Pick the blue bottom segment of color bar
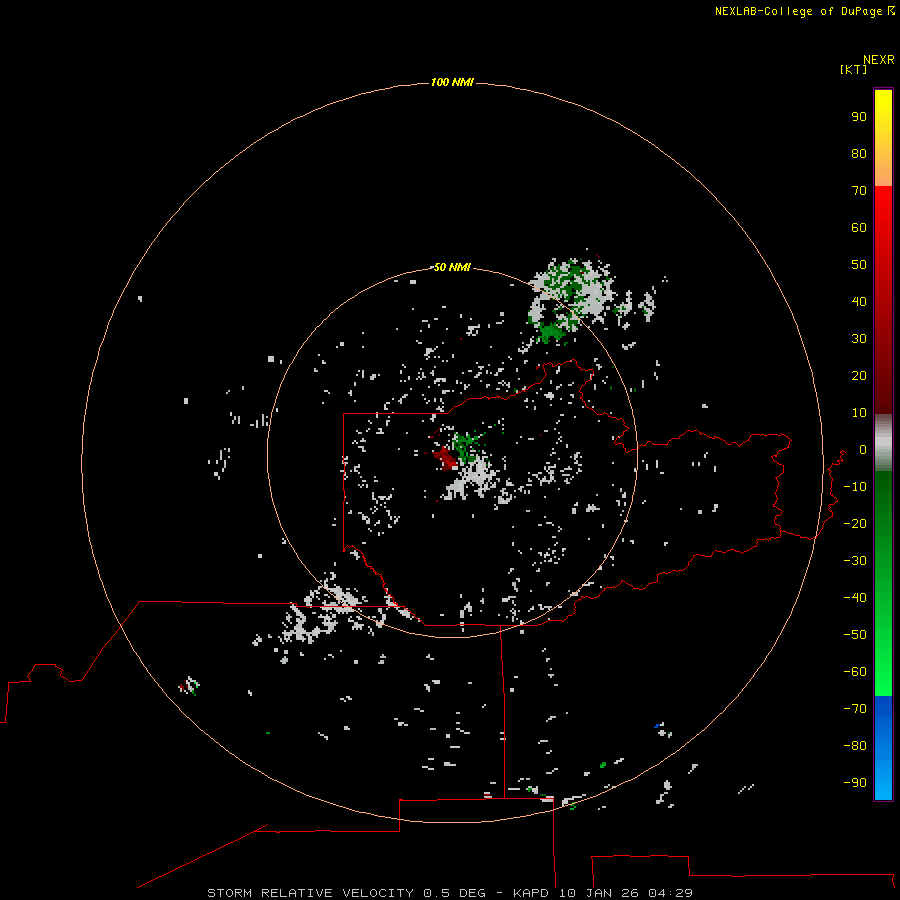Image resolution: width=900 pixels, height=900 pixels. [x=883, y=748]
